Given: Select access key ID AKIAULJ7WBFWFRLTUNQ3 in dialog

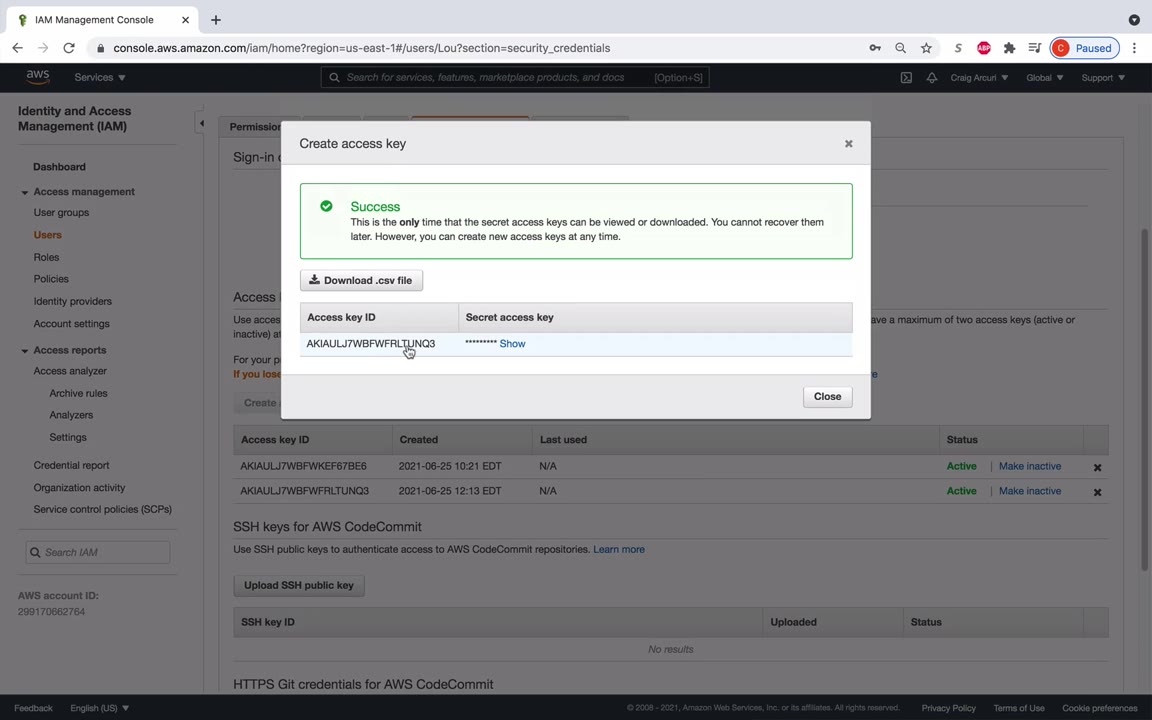Looking at the screenshot, I should tap(370, 343).
